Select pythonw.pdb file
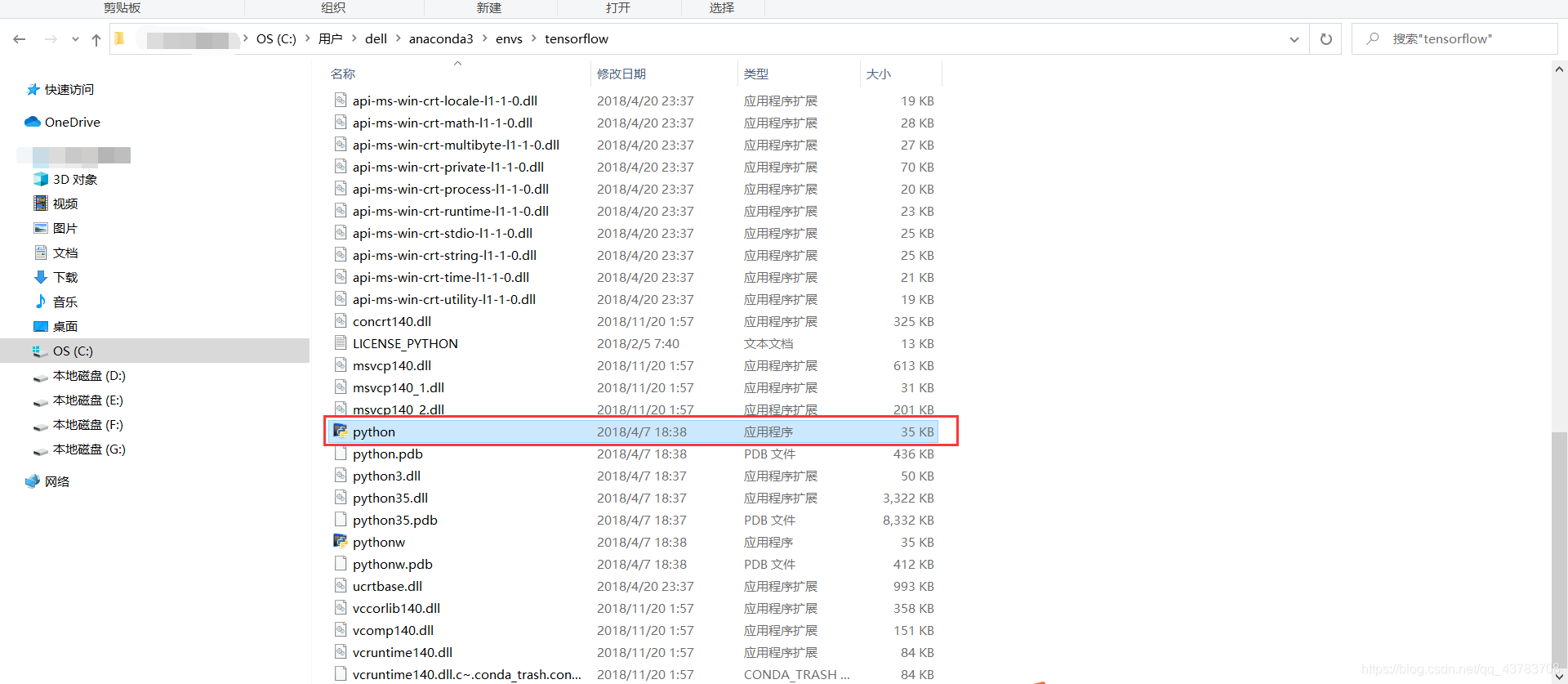Viewport: 1568px width, 684px height. [393, 564]
